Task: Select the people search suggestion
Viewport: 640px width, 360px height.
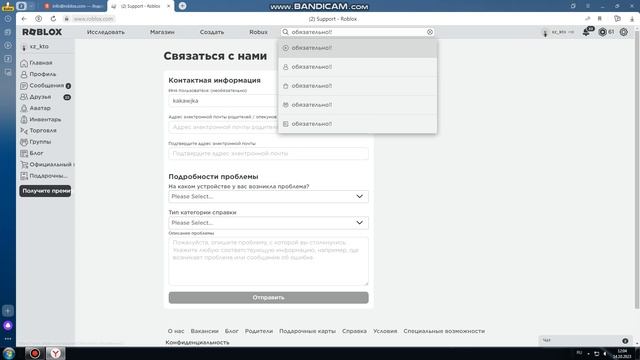Action: coord(358,67)
